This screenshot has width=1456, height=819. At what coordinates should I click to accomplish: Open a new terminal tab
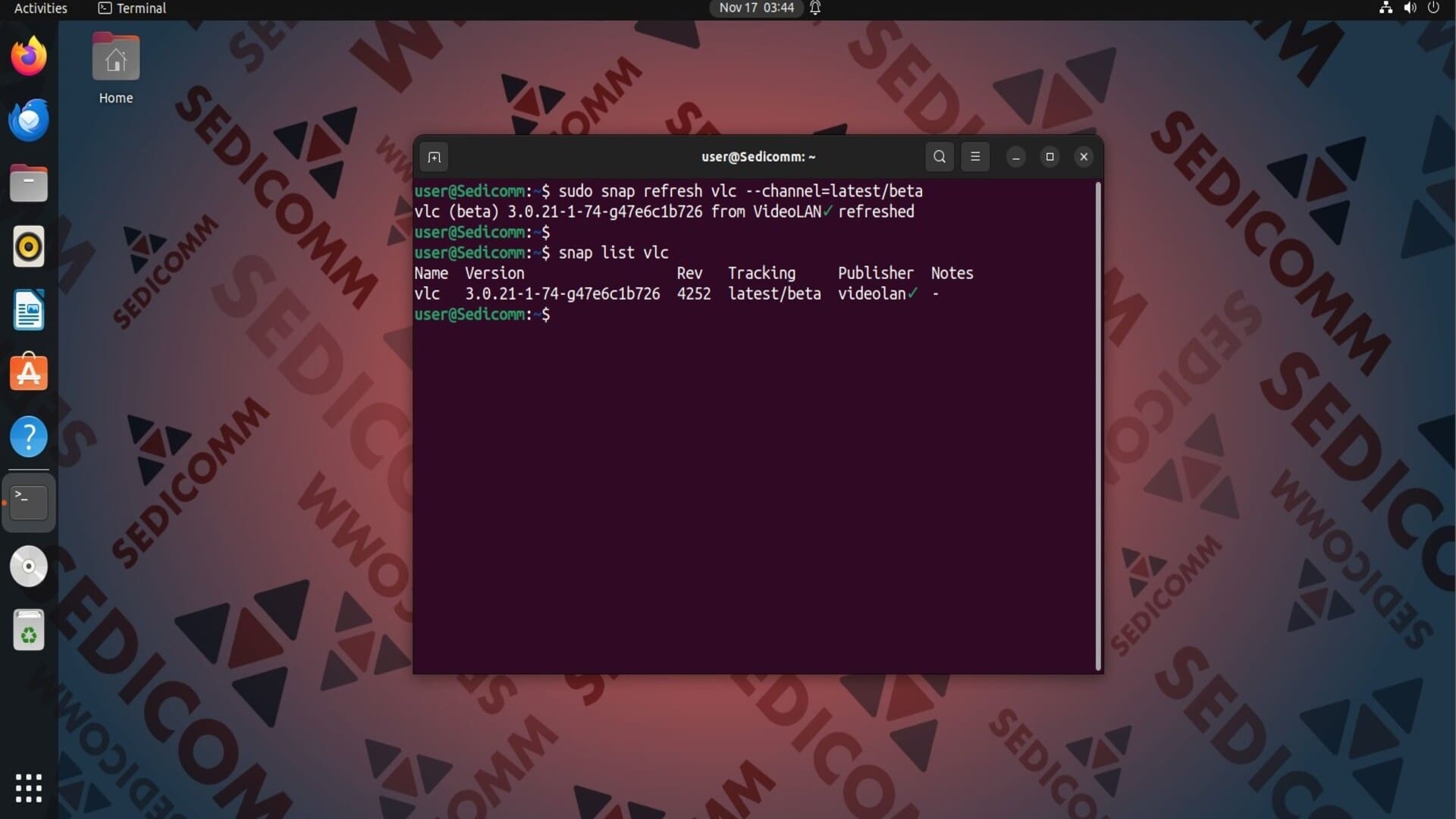click(x=434, y=157)
